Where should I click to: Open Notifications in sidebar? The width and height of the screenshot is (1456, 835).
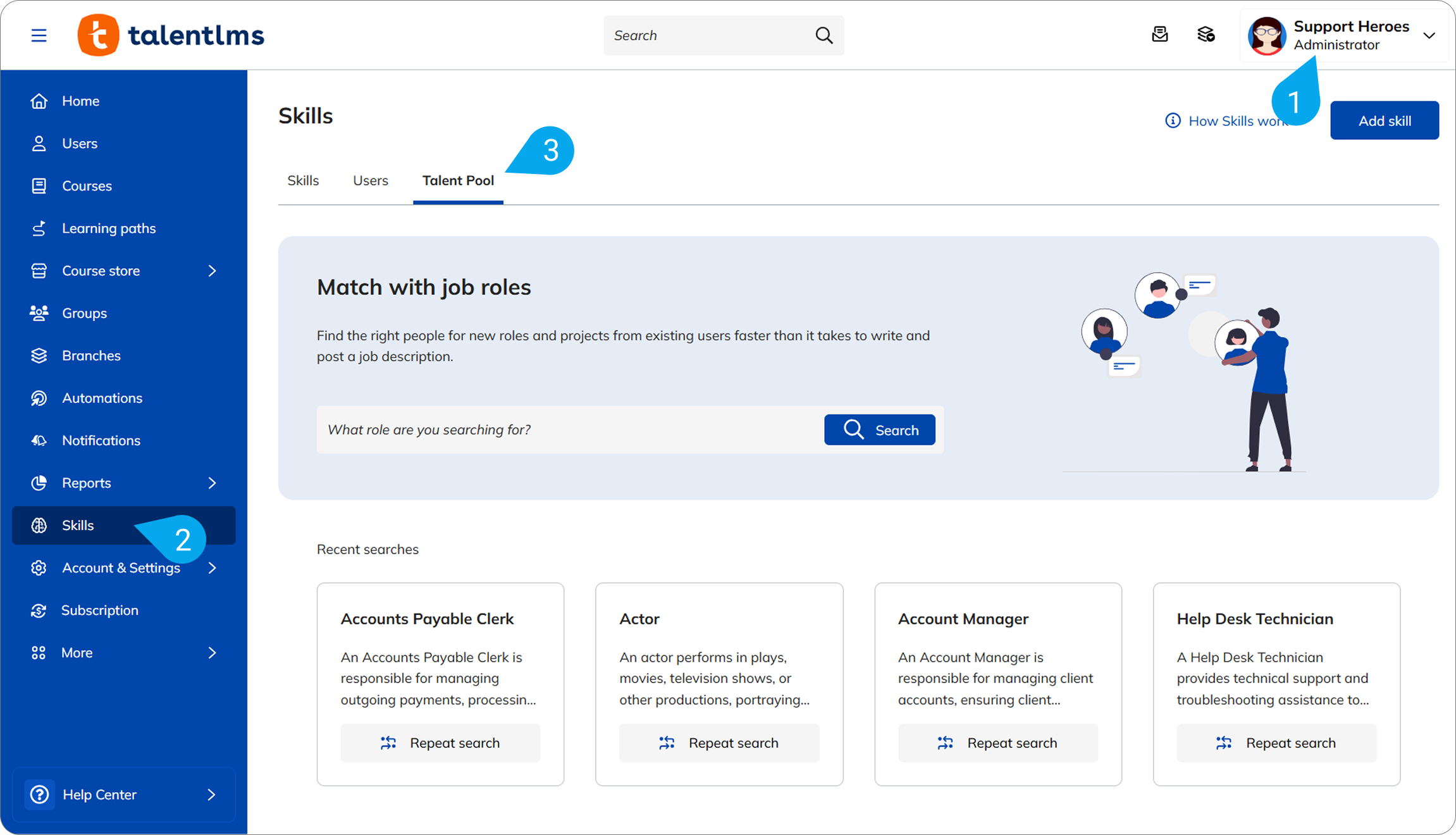click(101, 440)
